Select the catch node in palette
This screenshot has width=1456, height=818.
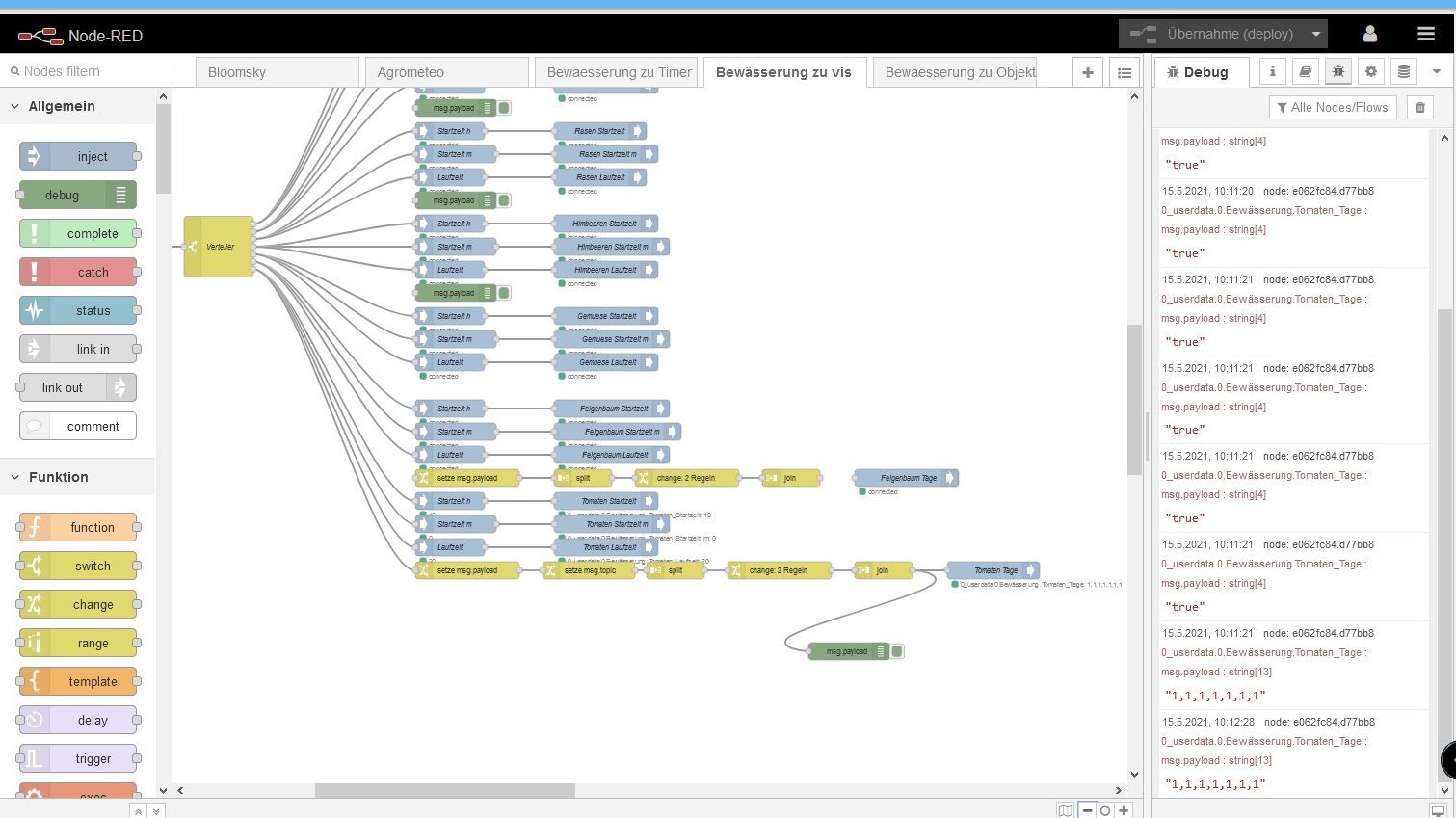tap(78, 272)
